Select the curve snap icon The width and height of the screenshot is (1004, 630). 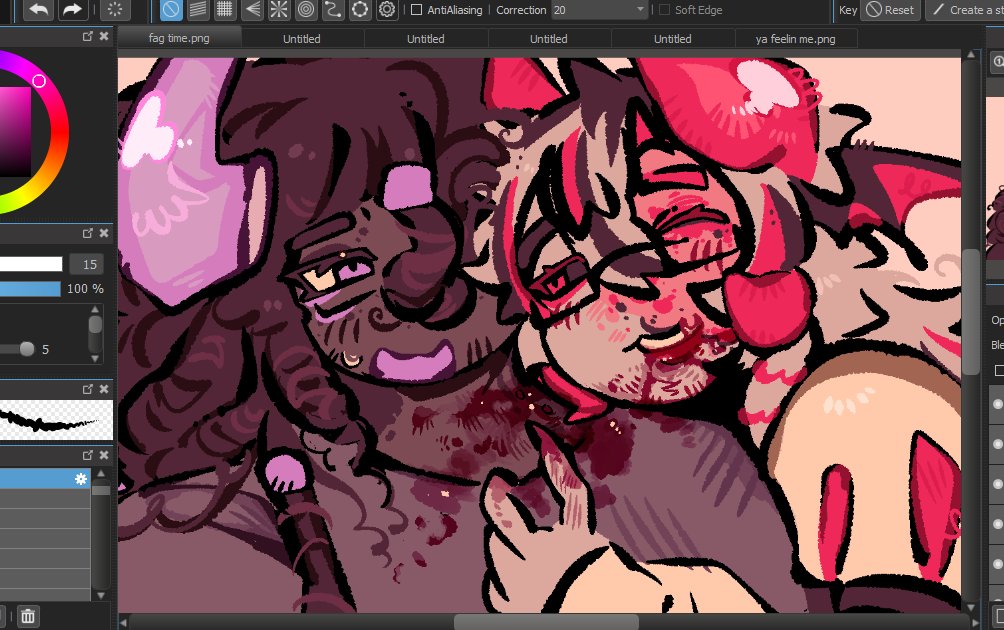coord(333,10)
